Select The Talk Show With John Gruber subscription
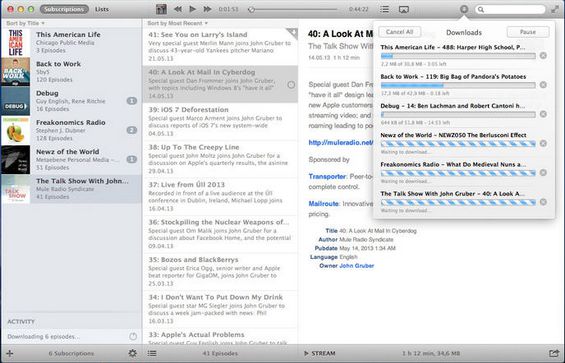 click(71, 189)
